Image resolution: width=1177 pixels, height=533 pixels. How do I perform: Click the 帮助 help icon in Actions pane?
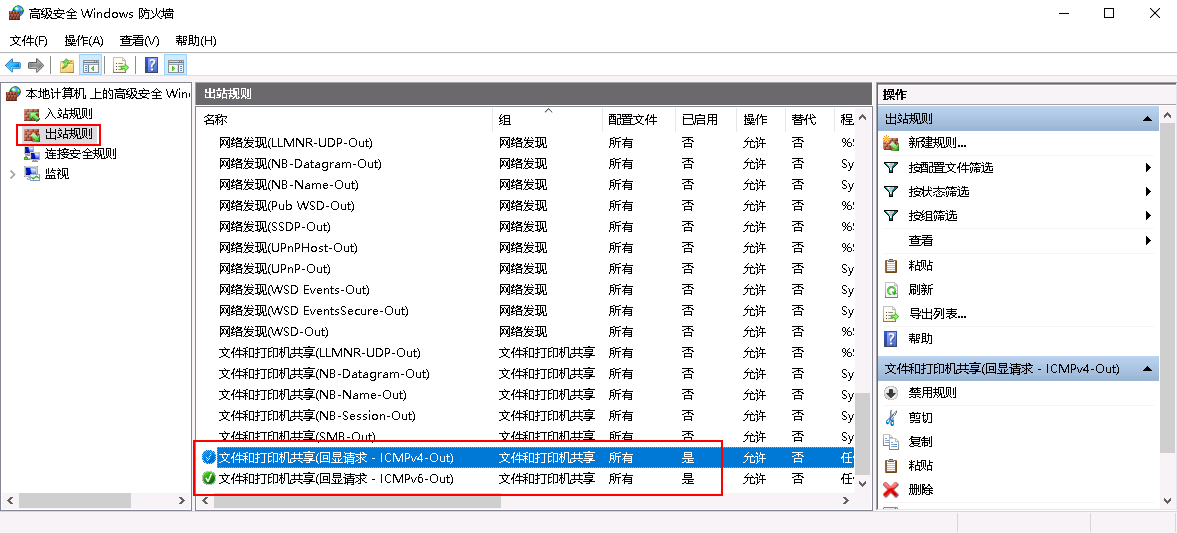coord(891,339)
